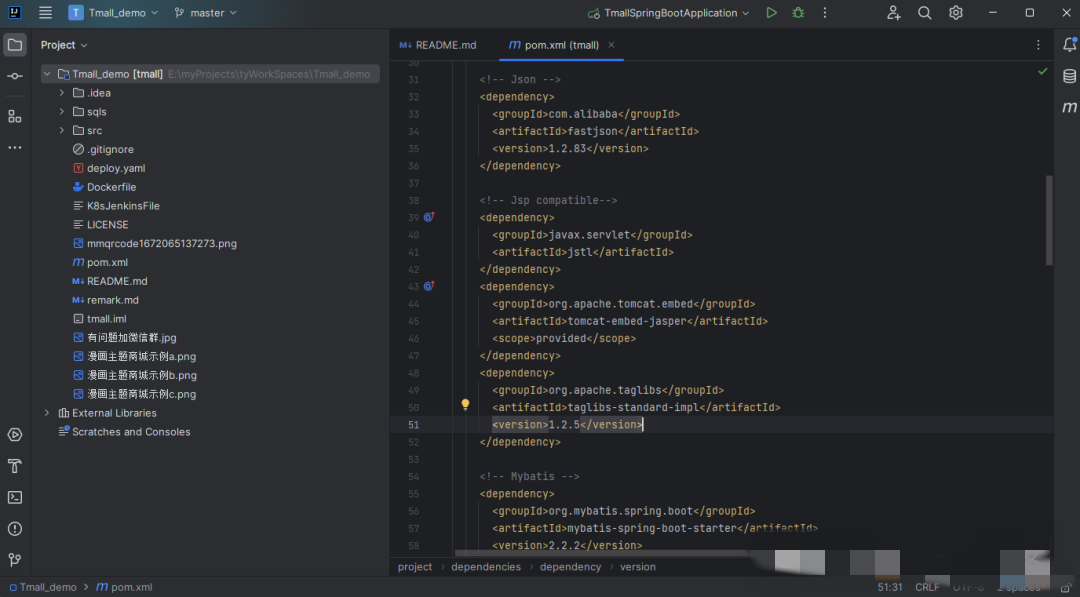Open the main hamburger menu
The width and height of the screenshot is (1080, 597).
point(45,12)
